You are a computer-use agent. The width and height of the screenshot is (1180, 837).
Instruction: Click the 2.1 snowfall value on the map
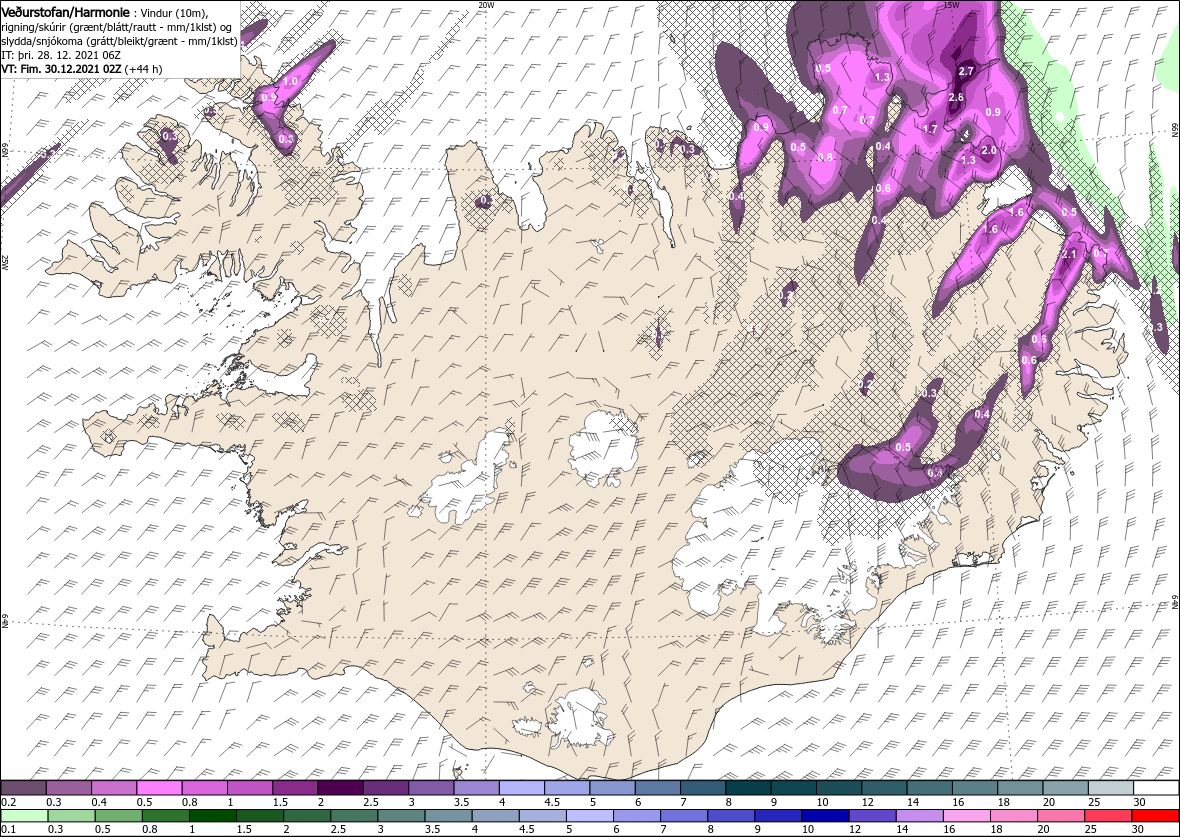(1069, 254)
